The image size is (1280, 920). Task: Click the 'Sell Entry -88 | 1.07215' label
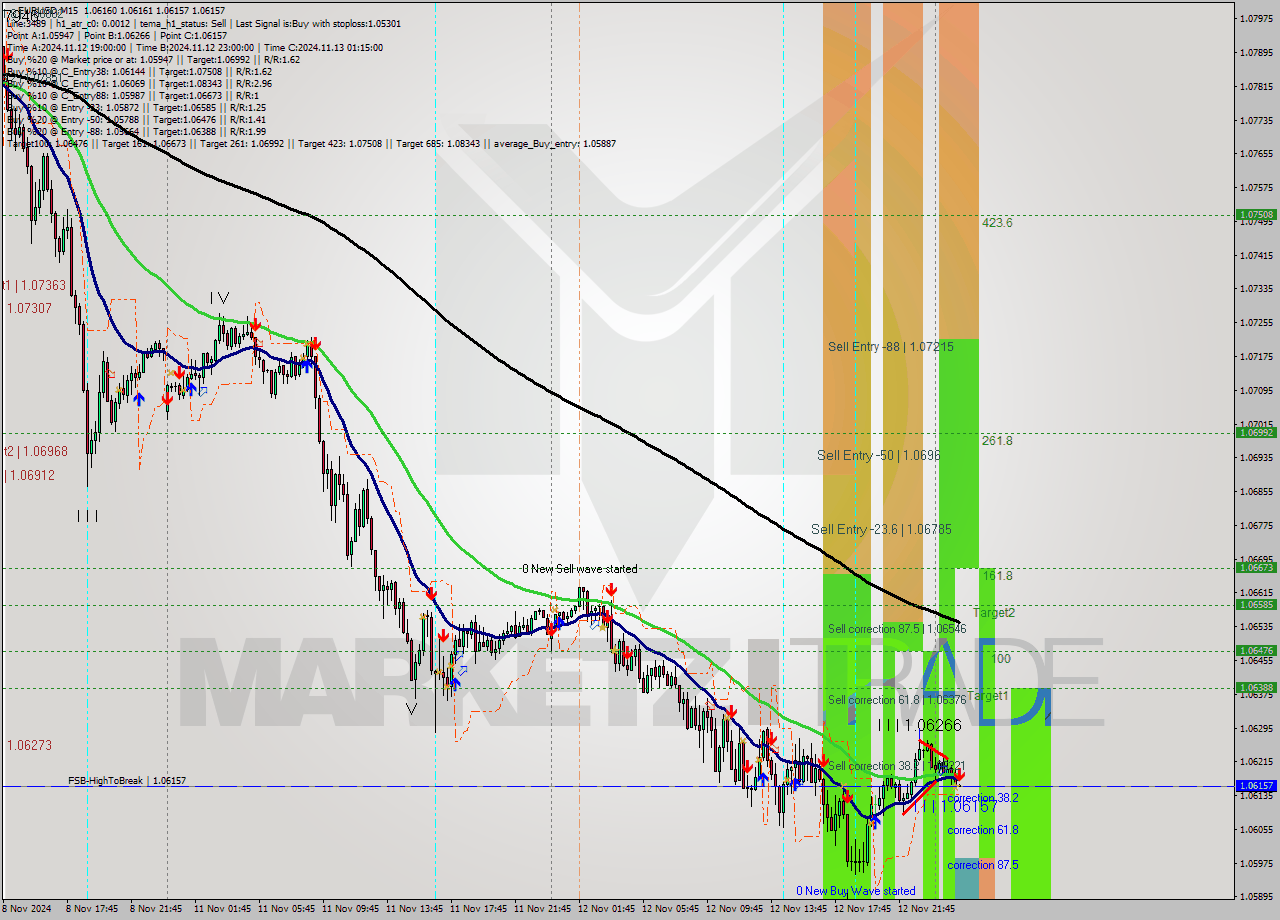pyautogui.click(x=890, y=347)
